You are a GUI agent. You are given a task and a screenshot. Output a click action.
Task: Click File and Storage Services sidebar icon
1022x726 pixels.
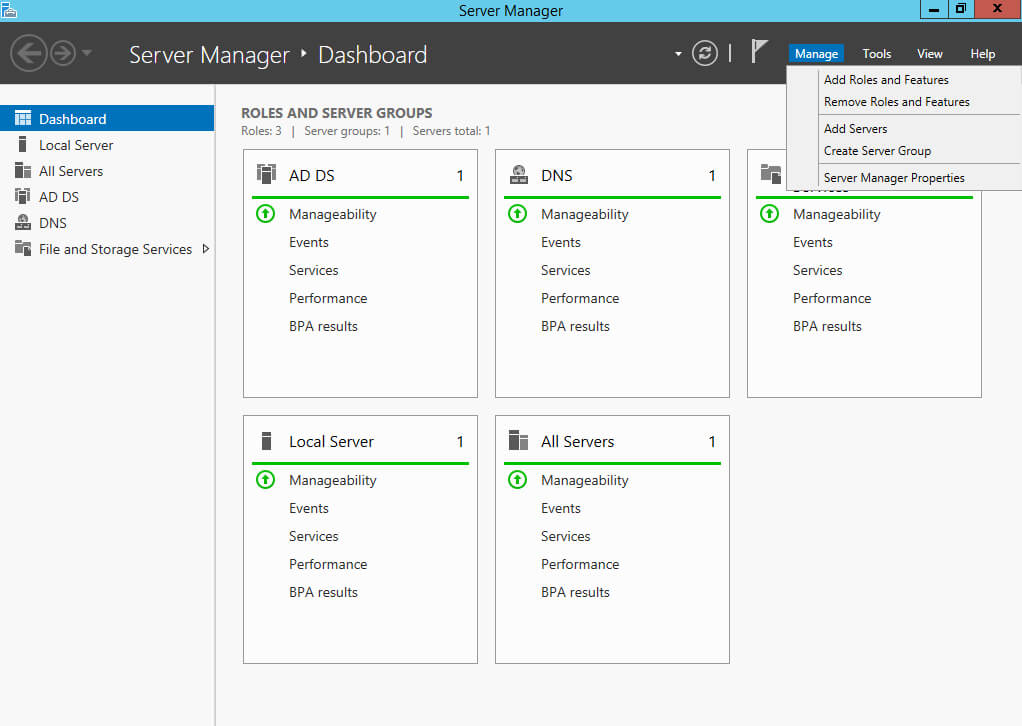(x=23, y=248)
